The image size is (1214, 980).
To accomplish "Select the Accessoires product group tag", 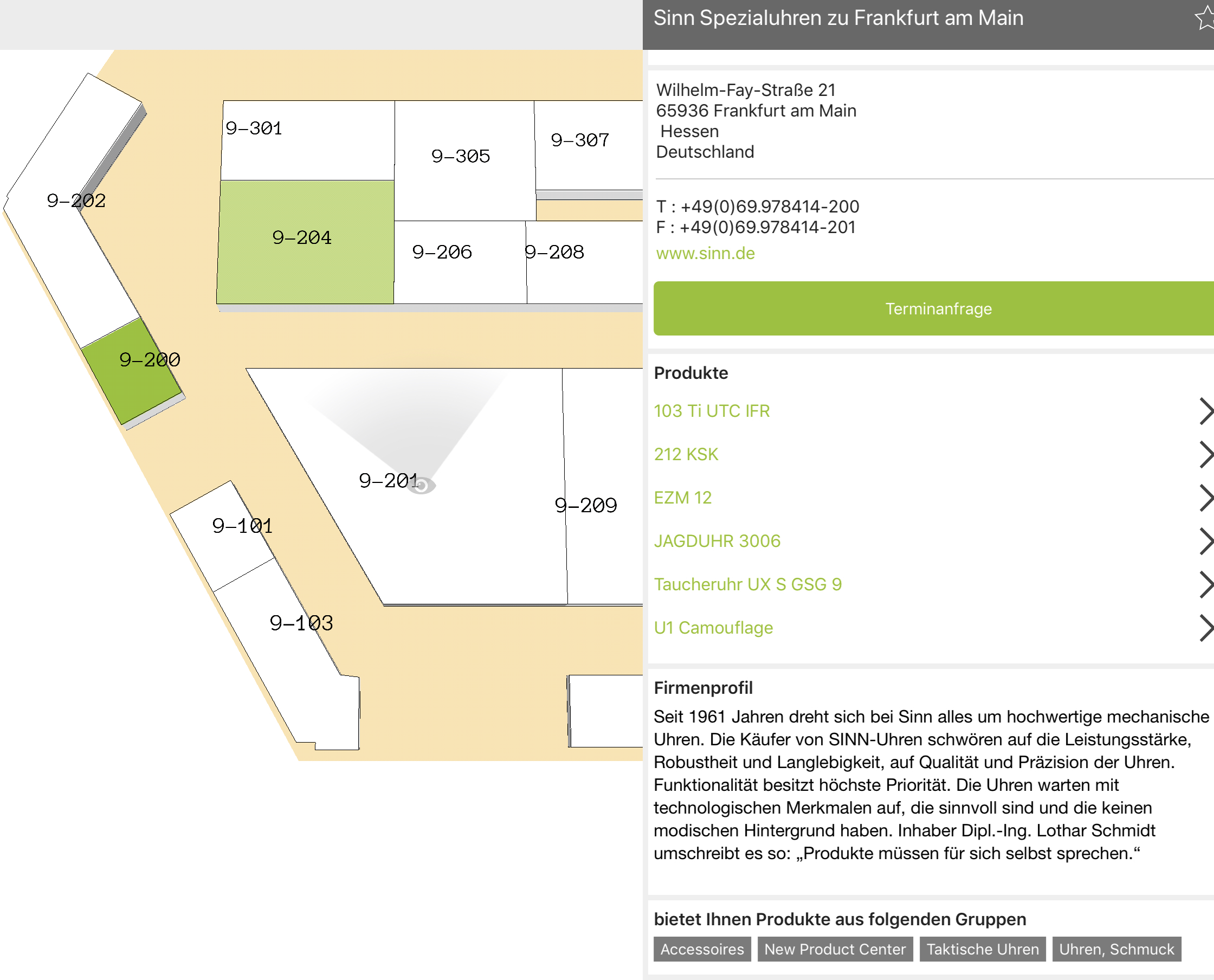I will pyautogui.click(x=701, y=949).
